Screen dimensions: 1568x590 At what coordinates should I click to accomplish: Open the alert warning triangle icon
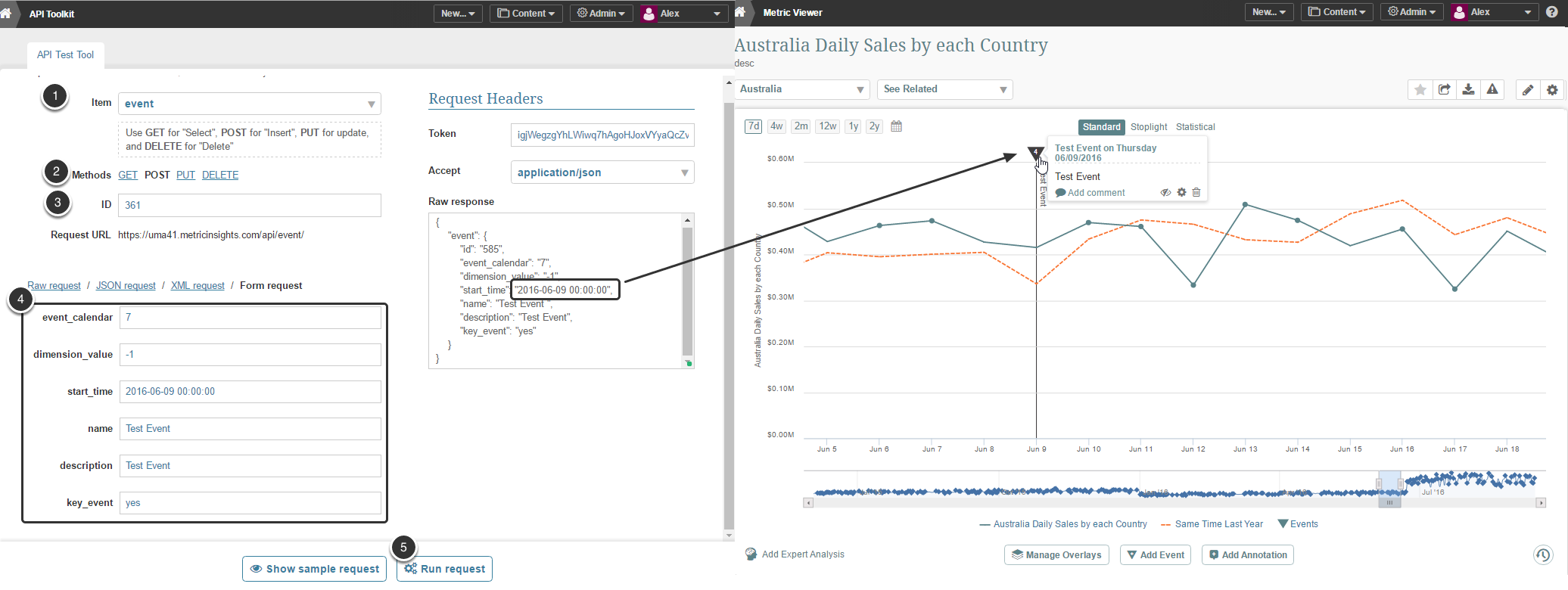[1492, 90]
